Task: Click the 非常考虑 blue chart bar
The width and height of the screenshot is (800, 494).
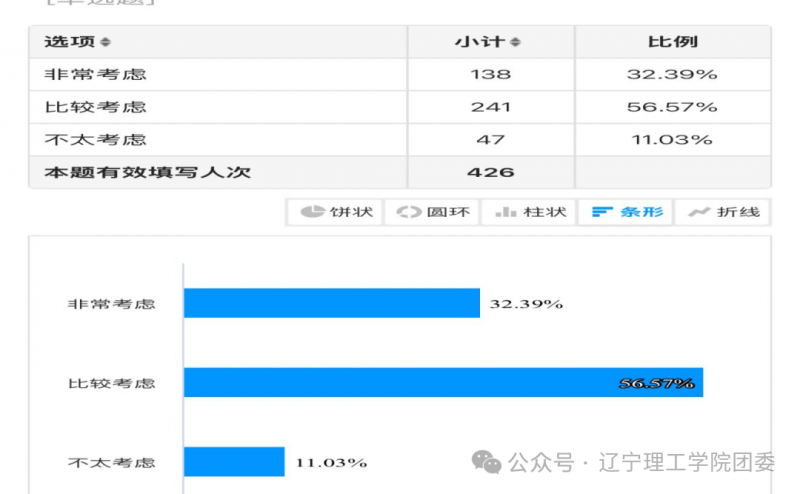Action: (x=332, y=303)
